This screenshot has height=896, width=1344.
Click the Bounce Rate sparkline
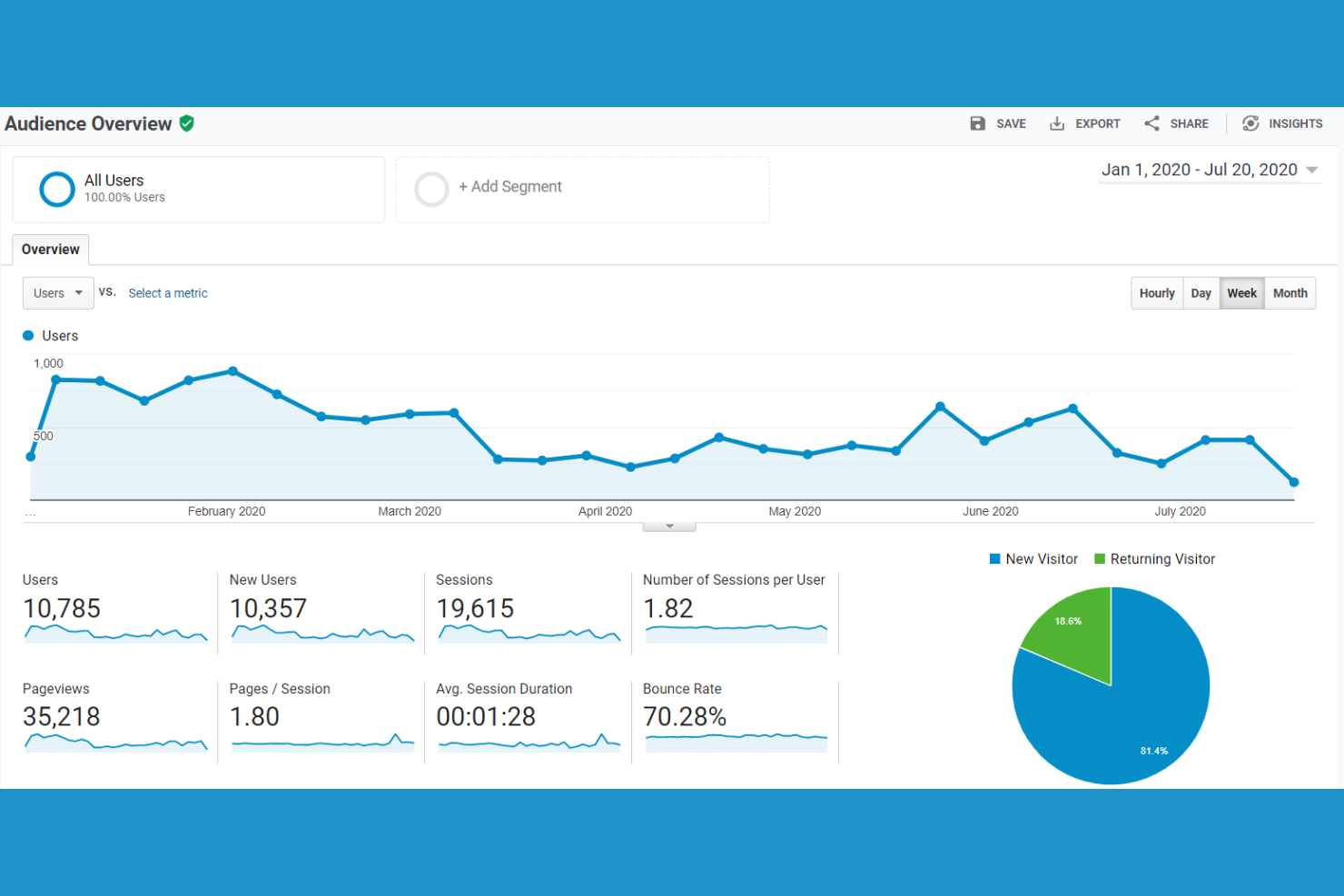pyautogui.click(x=735, y=742)
